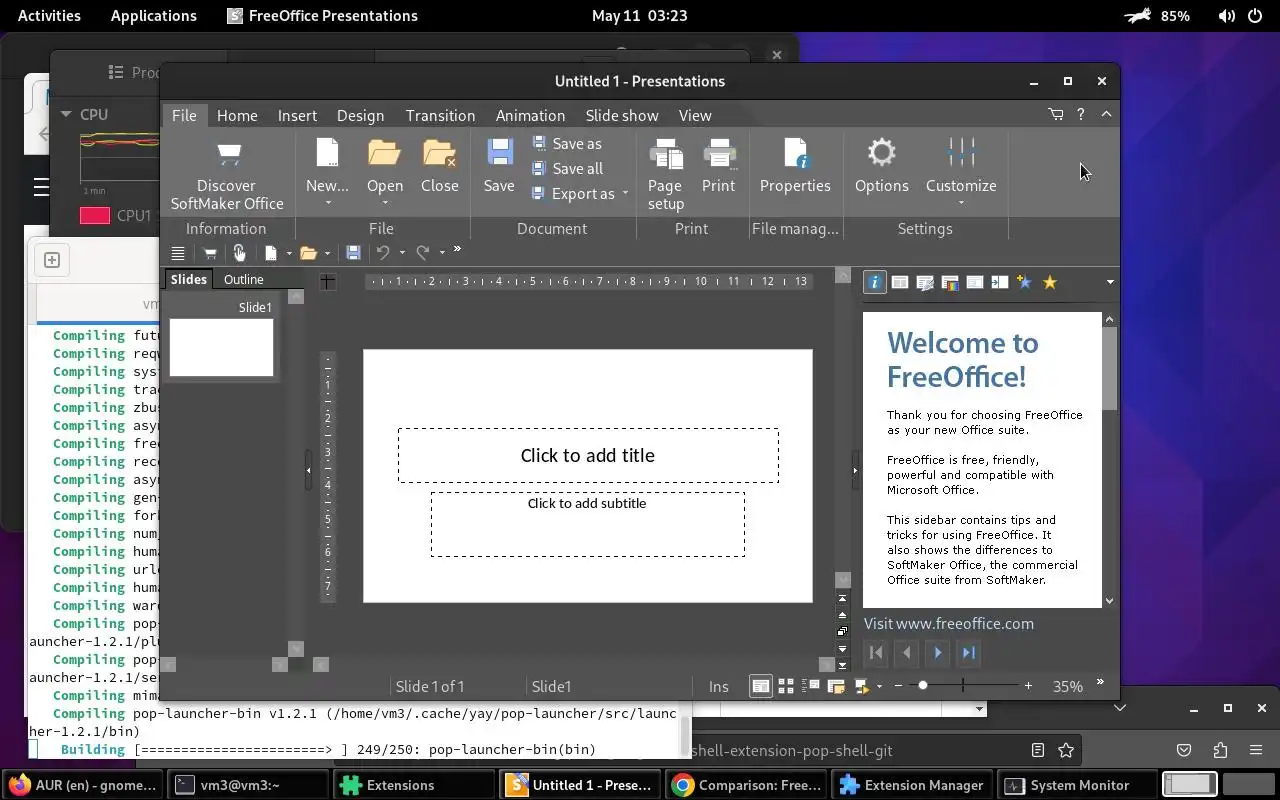The height and width of the screenshot is (800, 1280).
Task: Click the help question mark in ribbon corner
Action: point(1080,115)
